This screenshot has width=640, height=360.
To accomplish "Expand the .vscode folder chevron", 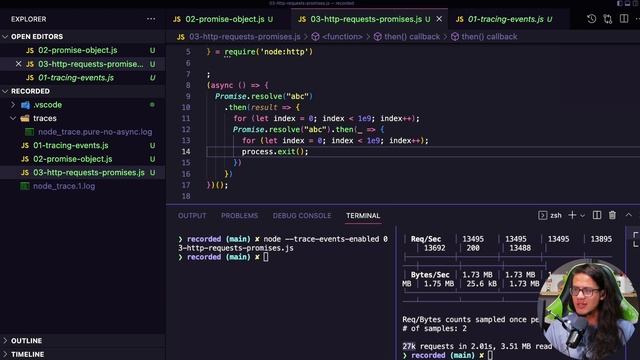I will pyautogui.click(x=13, y=105).
